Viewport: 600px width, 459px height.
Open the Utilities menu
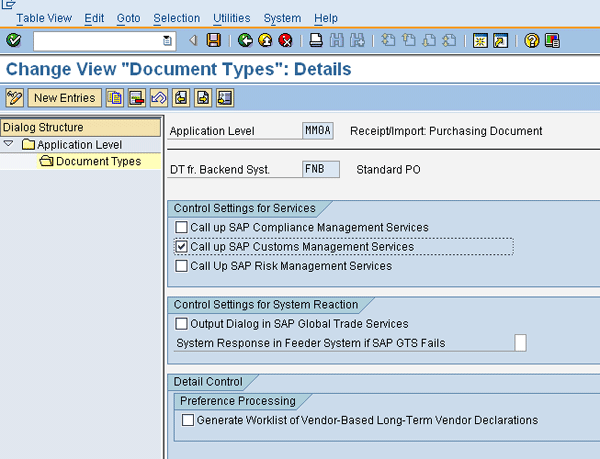[232, 18]
